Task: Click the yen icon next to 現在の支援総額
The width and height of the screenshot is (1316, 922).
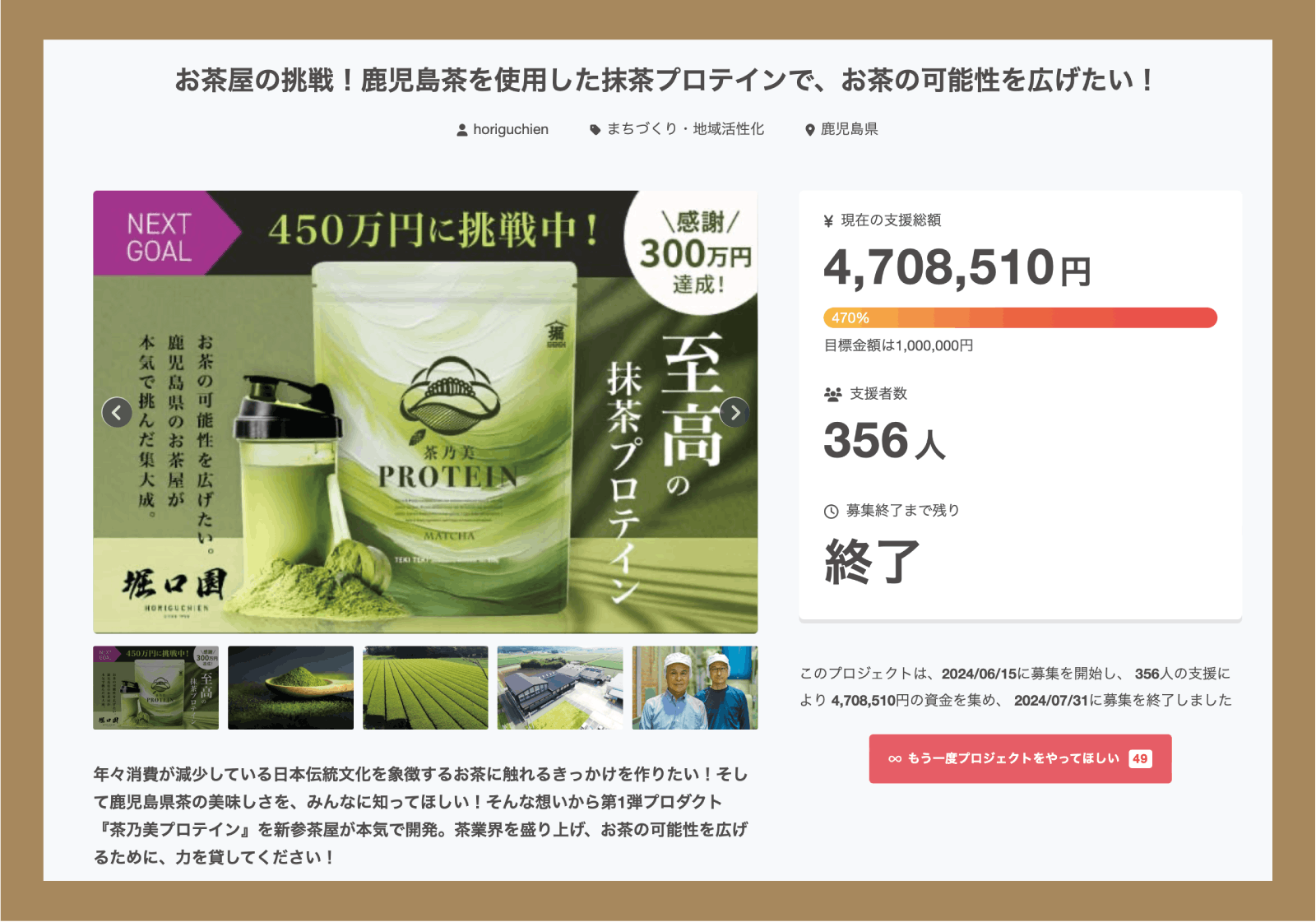Action: (x=829, y=221)
